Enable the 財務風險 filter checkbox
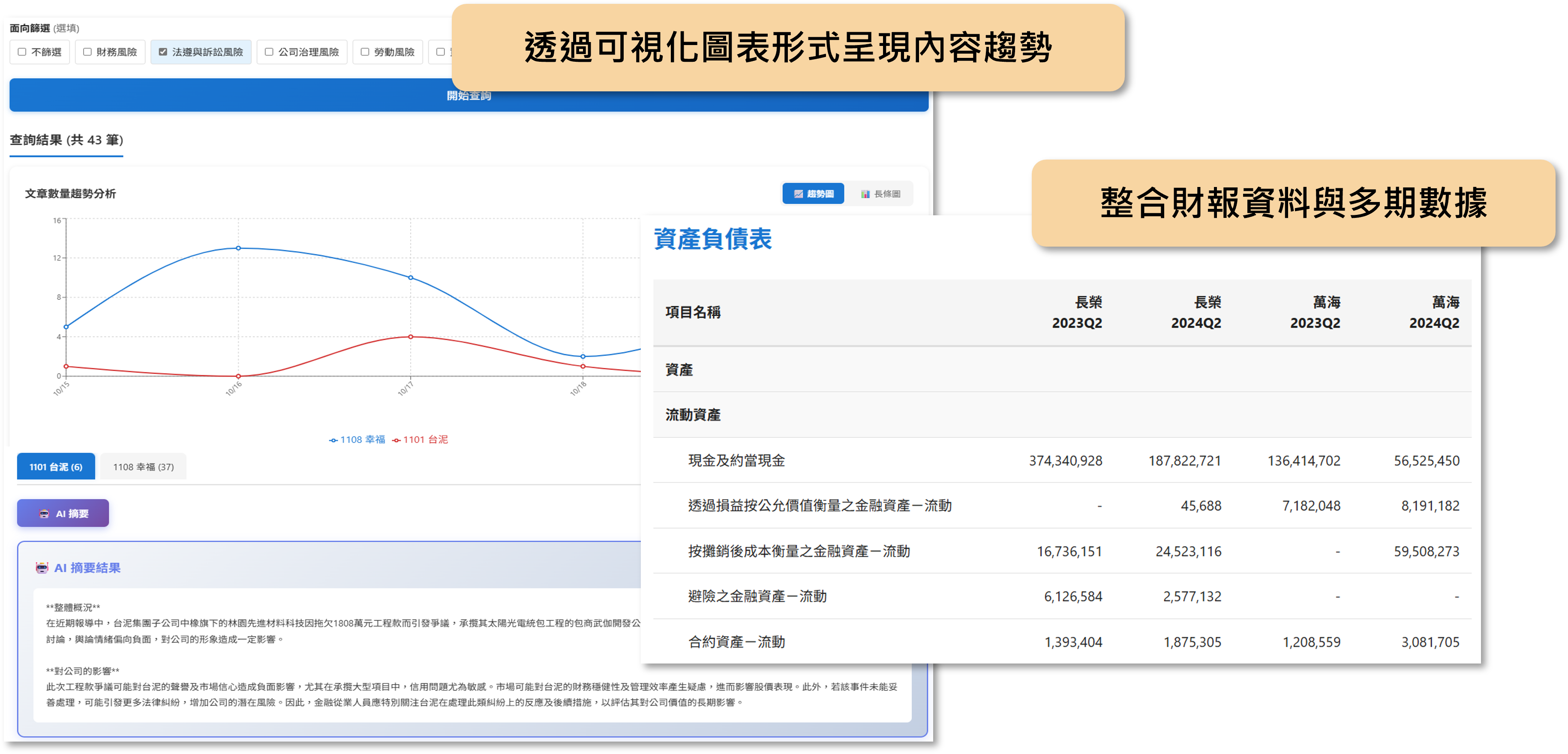 click(87, 52)
